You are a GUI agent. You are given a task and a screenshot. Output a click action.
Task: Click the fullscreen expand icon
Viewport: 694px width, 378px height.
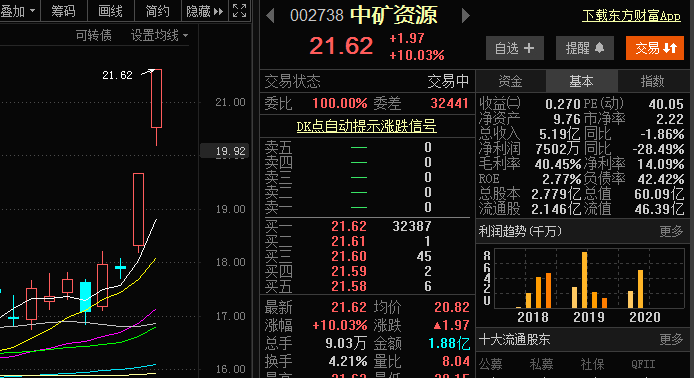pos(239,10)
